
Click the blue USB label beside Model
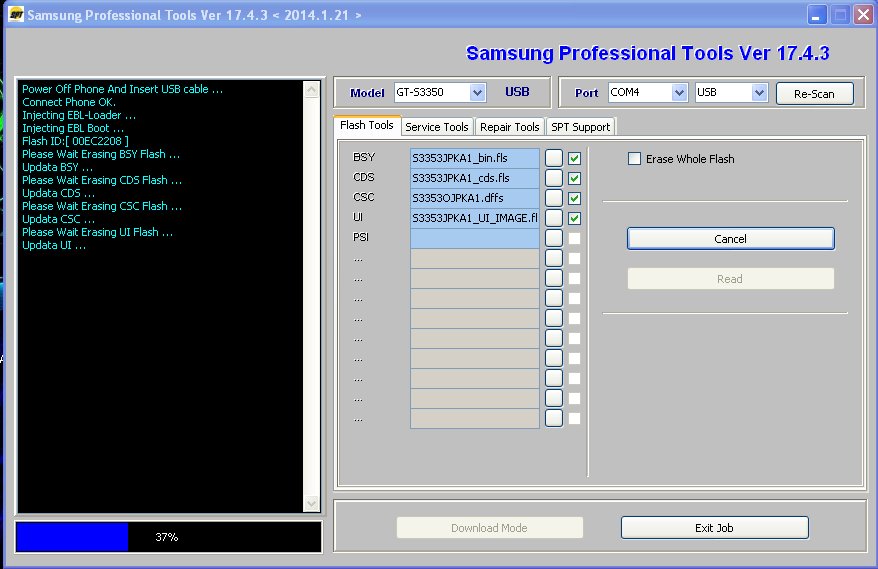(517, 92)
